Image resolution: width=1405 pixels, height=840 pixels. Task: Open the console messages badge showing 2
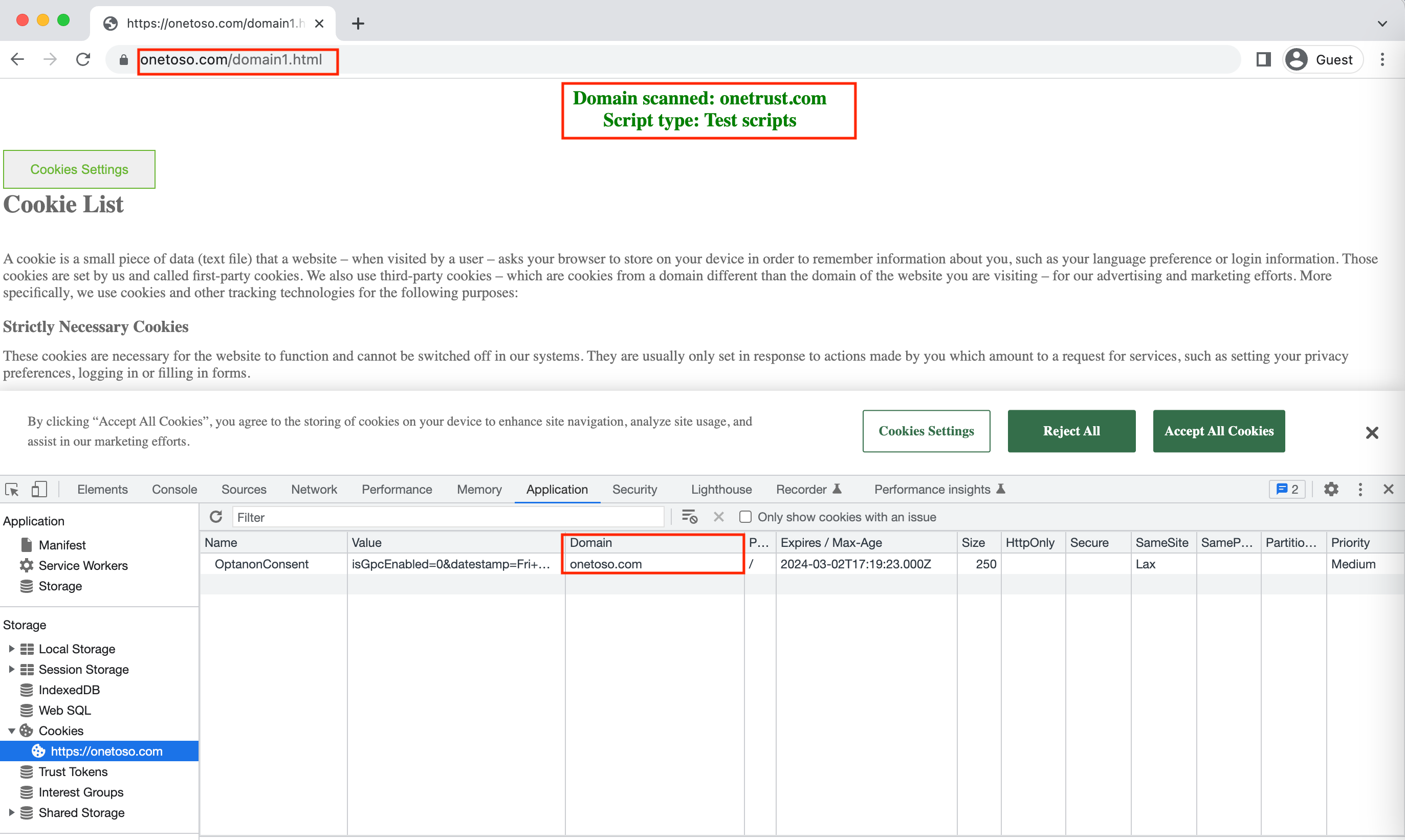click(x=1286, y=489)
